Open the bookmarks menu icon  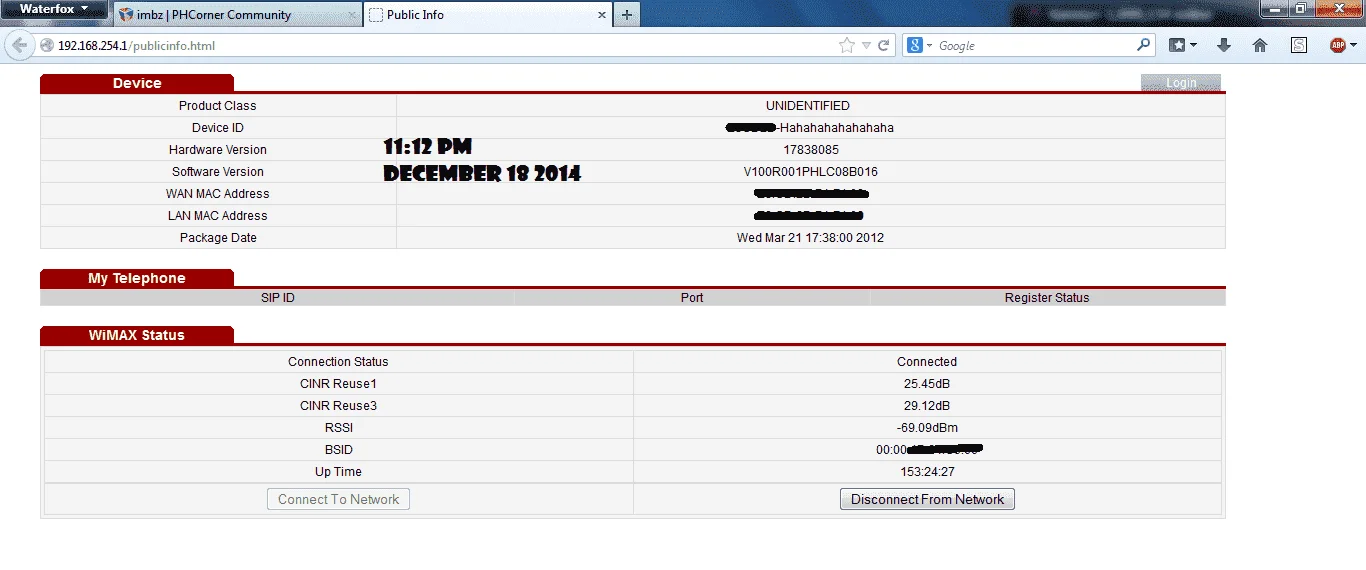point(1183,45)
